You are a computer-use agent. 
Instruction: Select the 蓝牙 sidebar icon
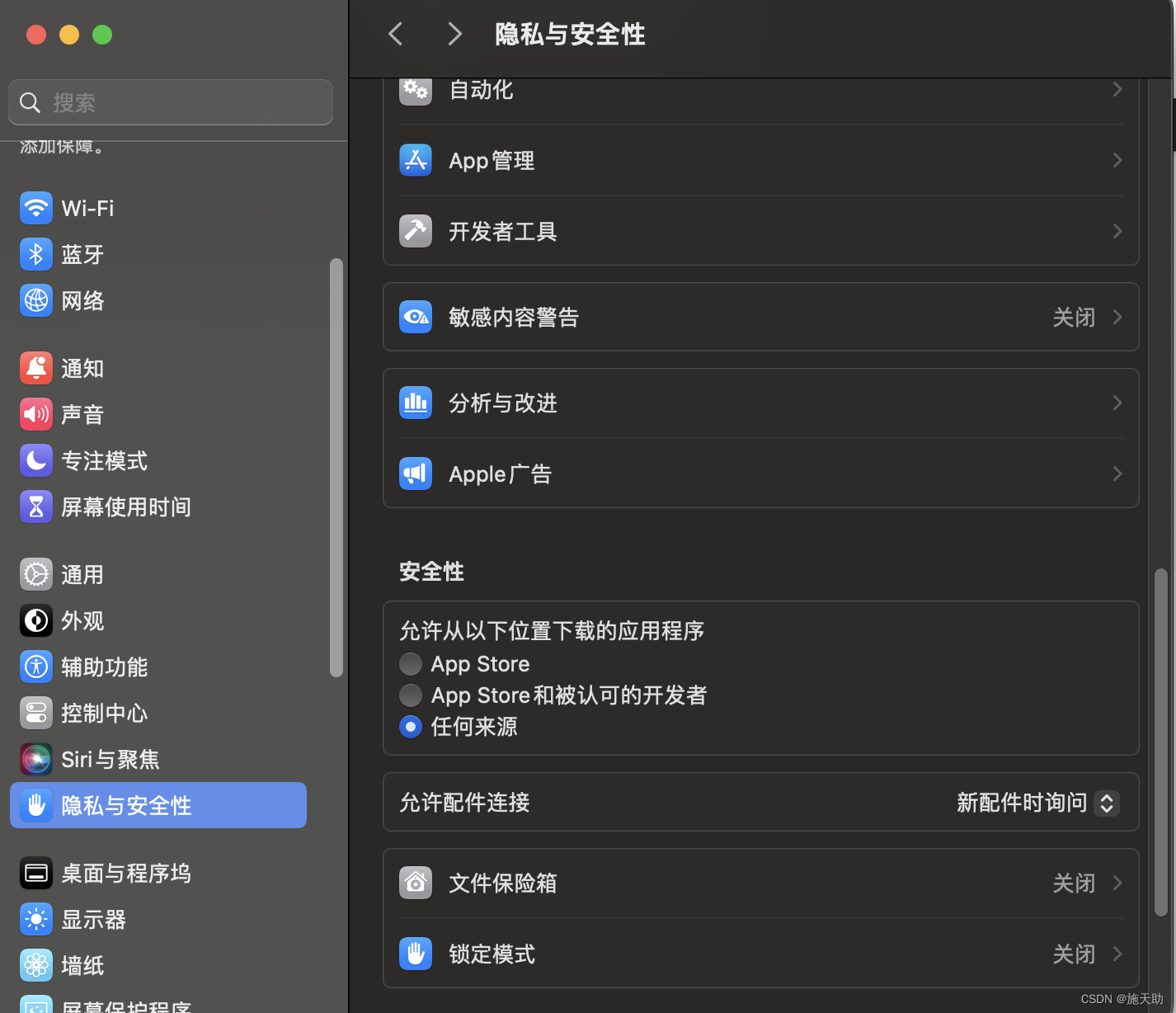[x=36, y=254]
